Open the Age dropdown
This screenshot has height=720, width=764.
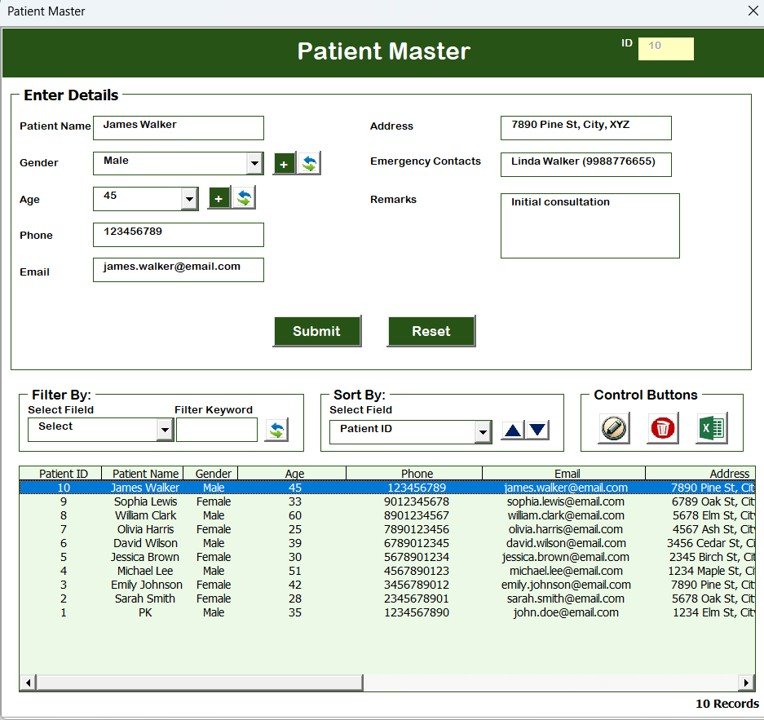[189, 199]
